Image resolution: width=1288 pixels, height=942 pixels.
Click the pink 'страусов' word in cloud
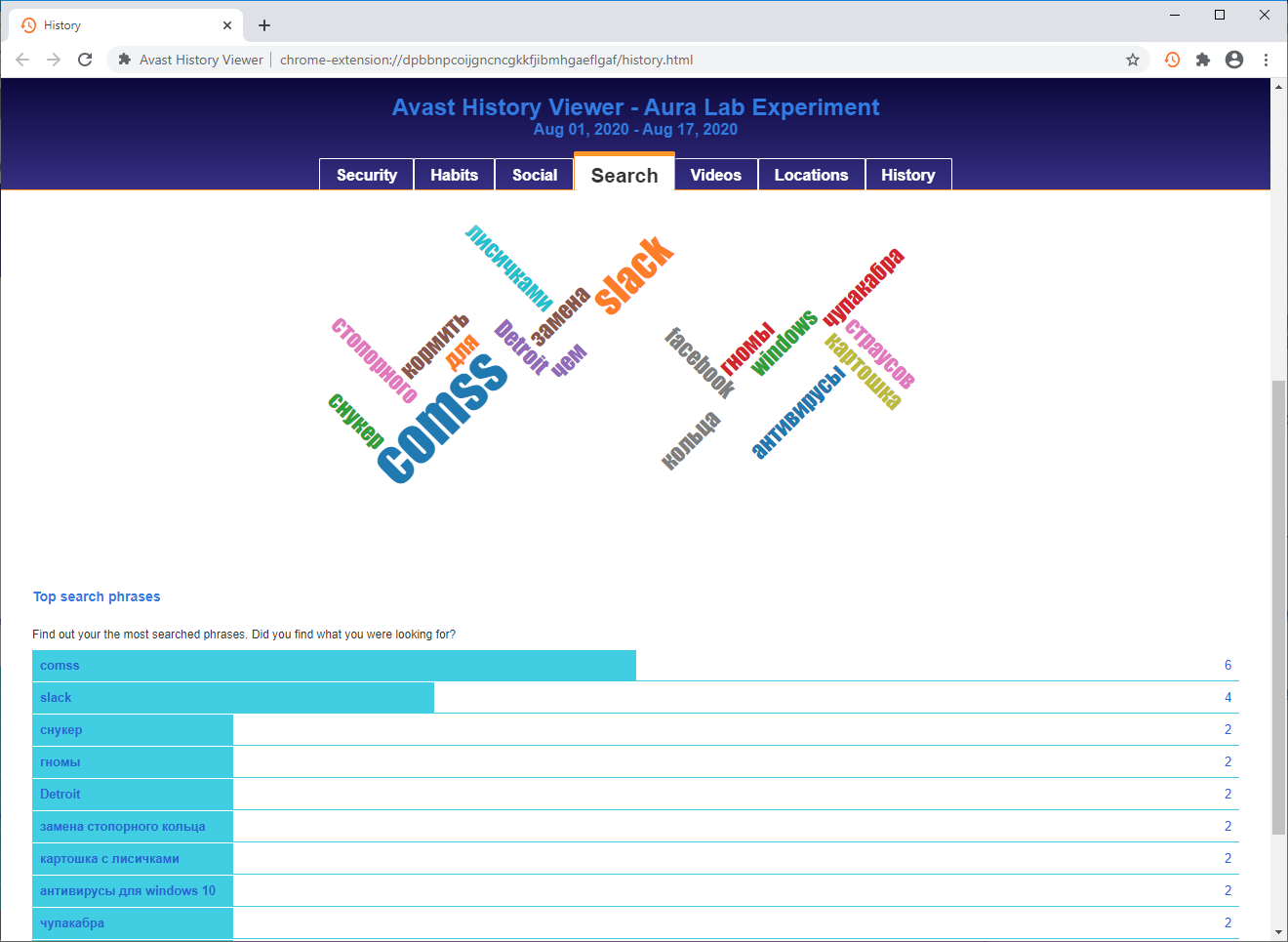(x=880, y=353)
